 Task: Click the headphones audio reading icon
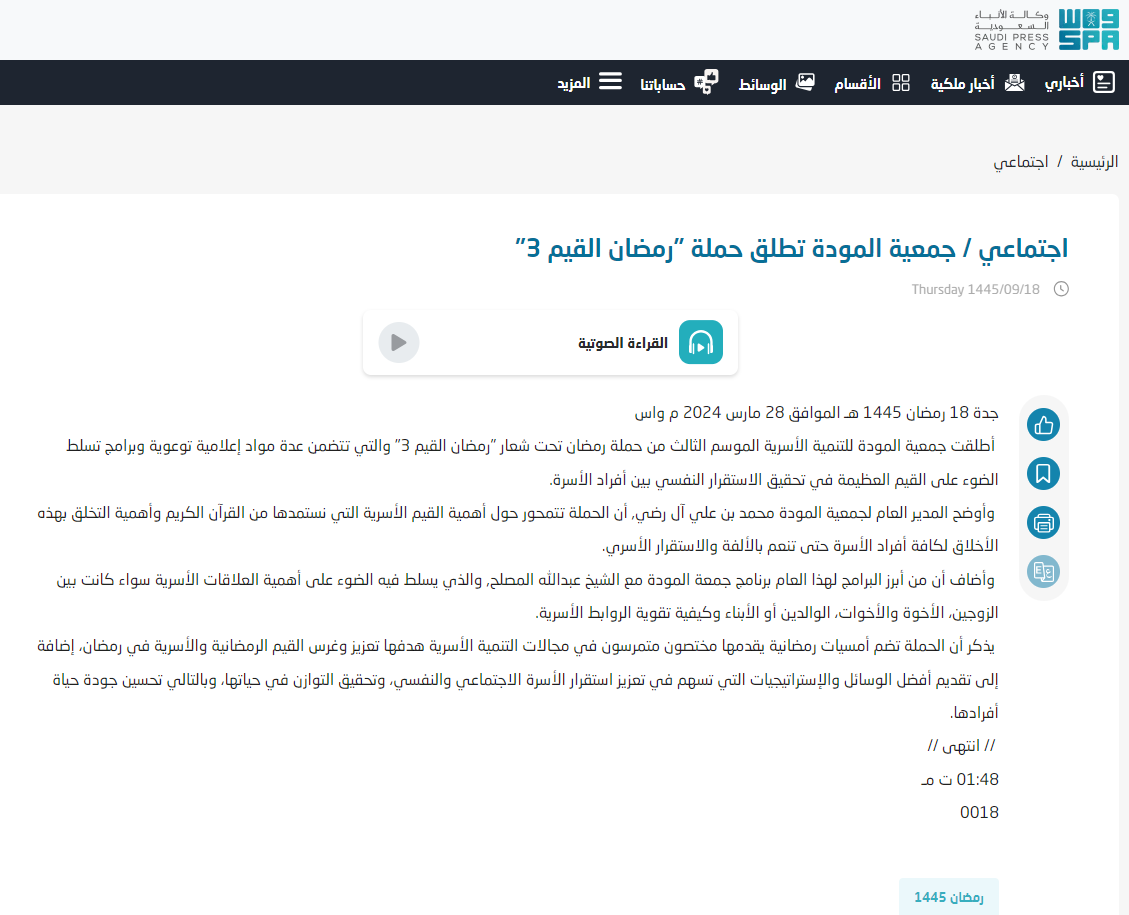(x=701, y=343)
